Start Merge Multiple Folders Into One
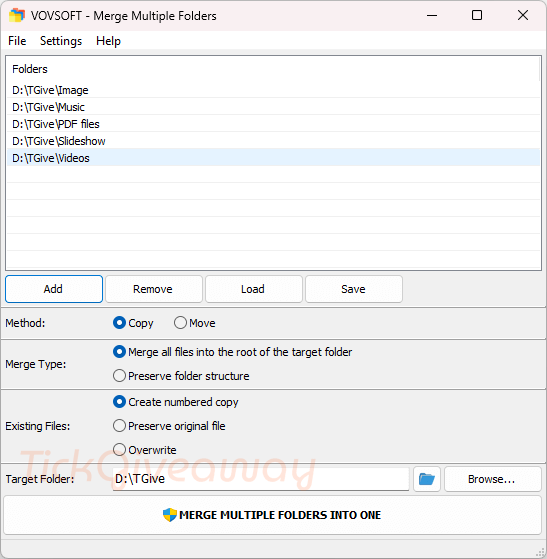Image resolution: width=547 pixels, height=559 pixels. [273, 515]
